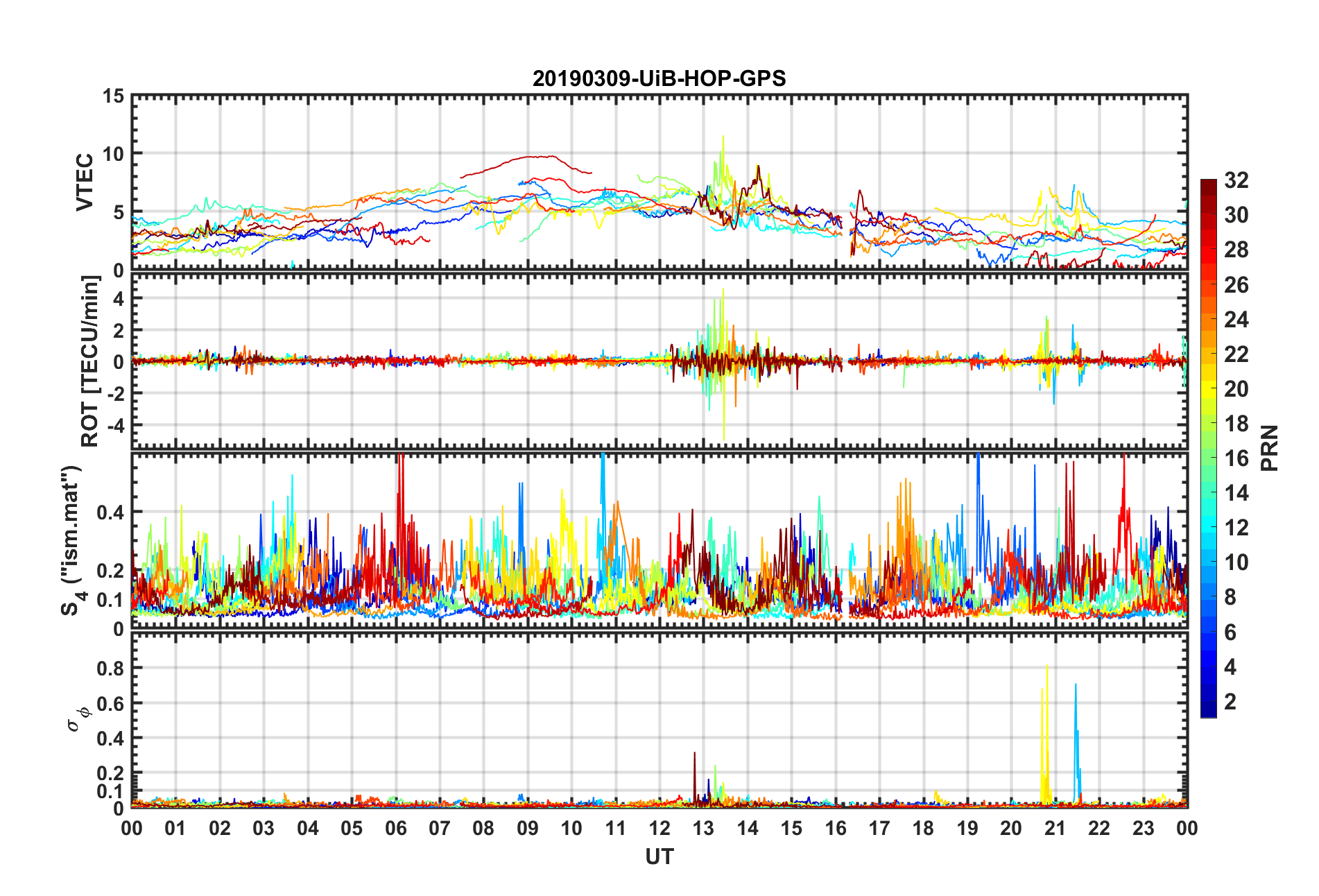Select UT axis hour label 09

528,828
